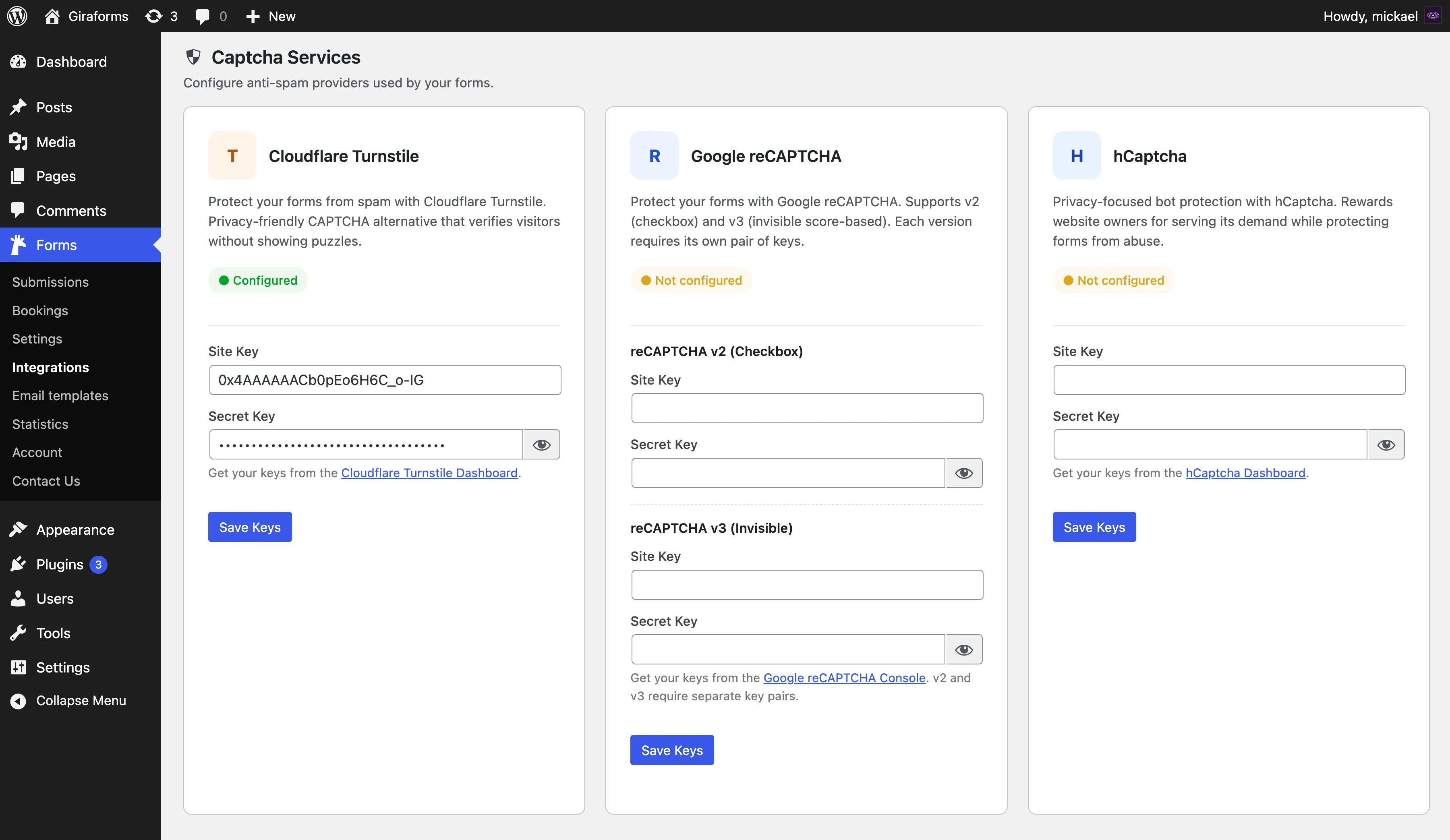Click the WordPress logo in the admin bar
The height and width of the screenshot is (840, 1450).
[x=17, y=16]
